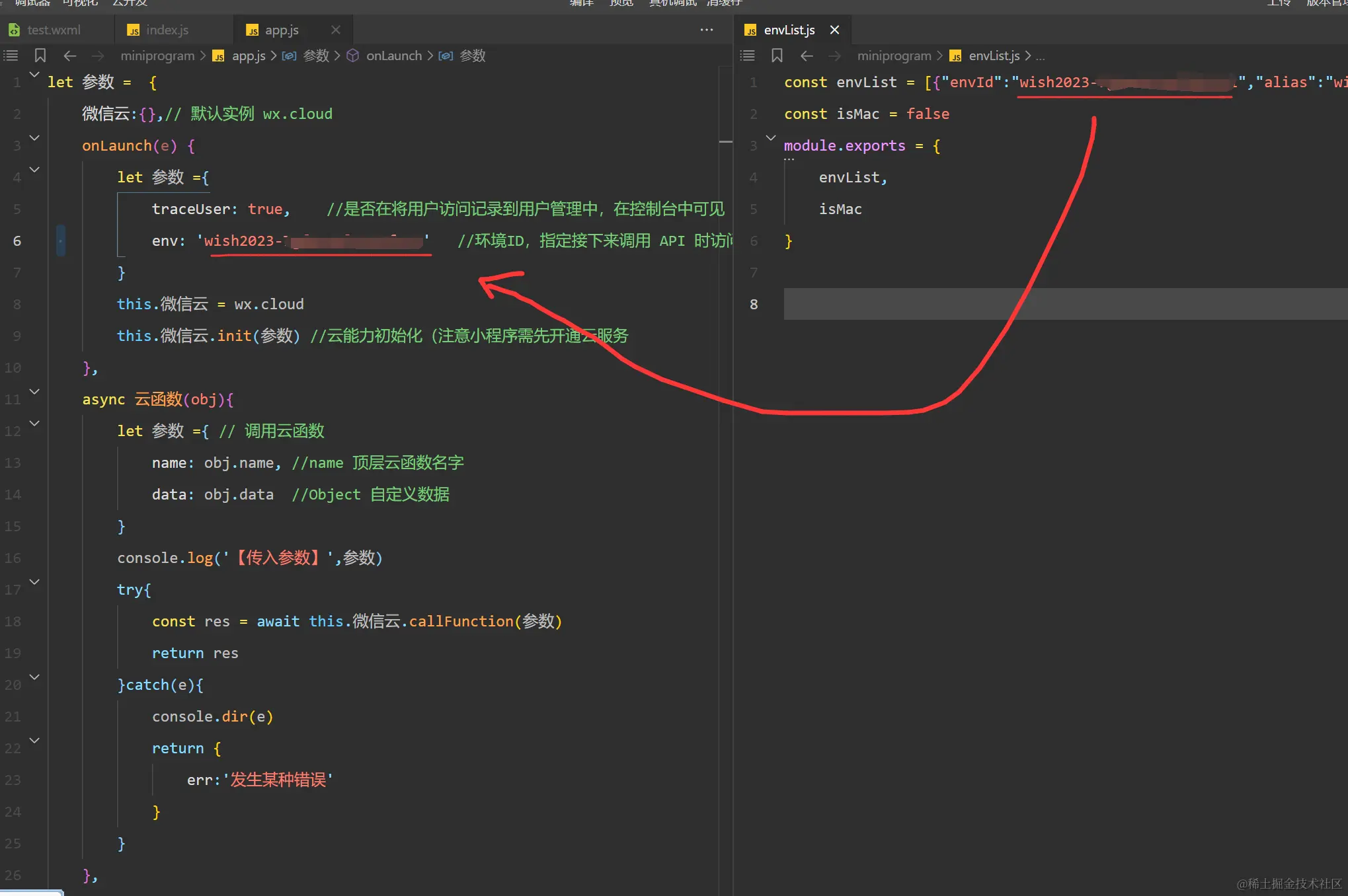This screenshot has height=896, width=1348.
Task: Open the left editor more actions ellipsis
Action: click(706, 30)
